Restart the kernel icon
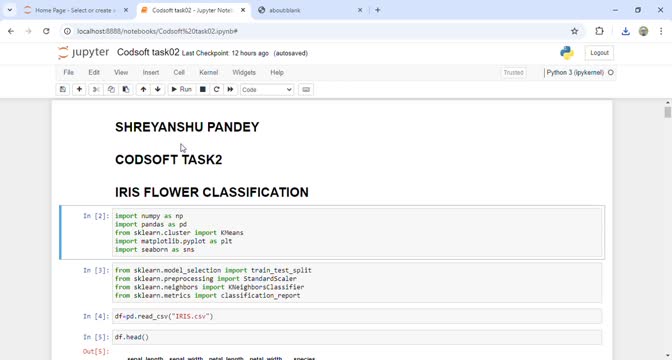672x360 pixels. 216,90
